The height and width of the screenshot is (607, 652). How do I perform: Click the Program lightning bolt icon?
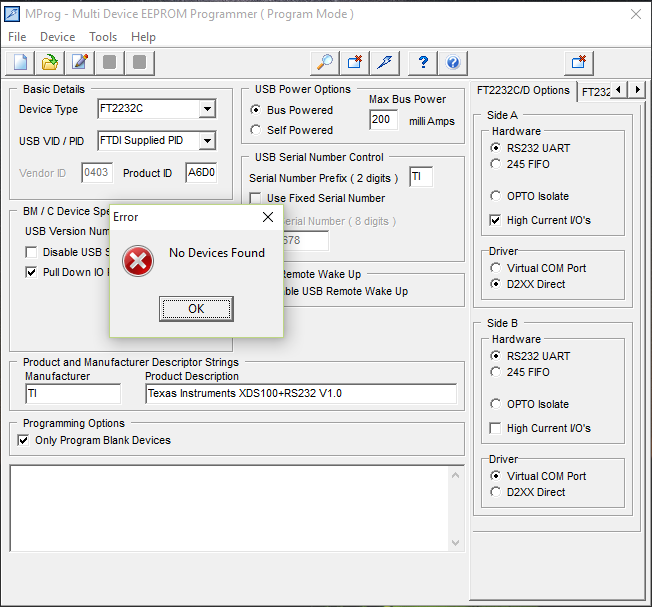point(385,63)
